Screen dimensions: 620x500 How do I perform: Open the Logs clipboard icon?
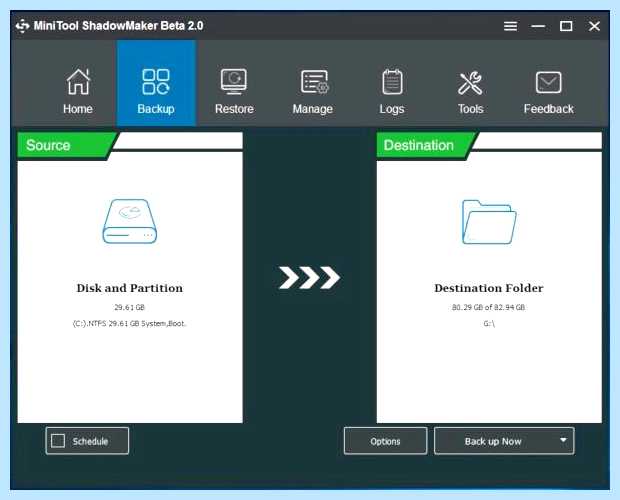coord(392,82)
